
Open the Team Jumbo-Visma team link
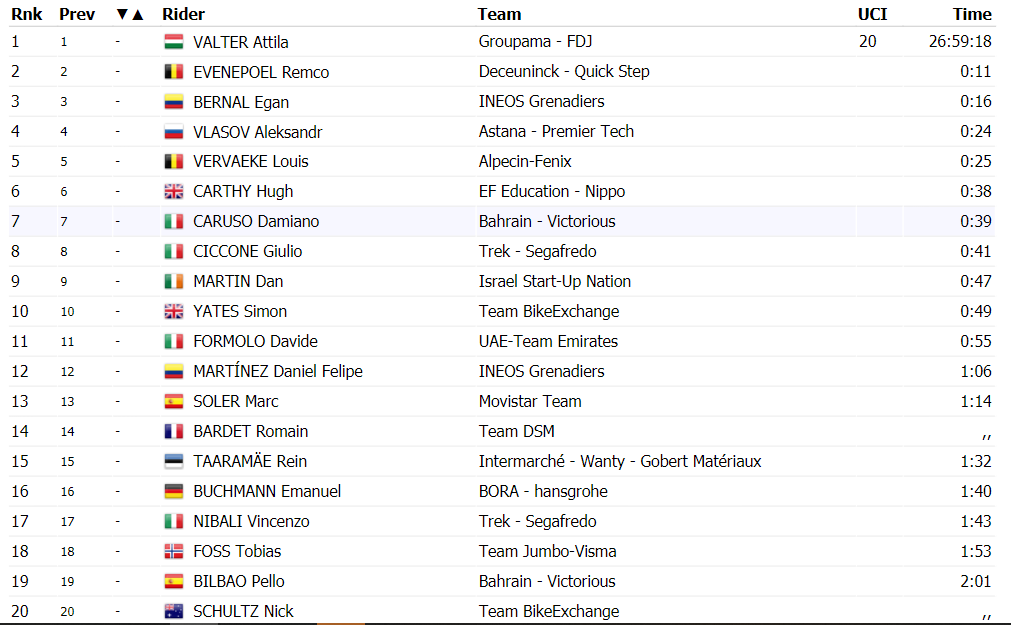[547, 551]
